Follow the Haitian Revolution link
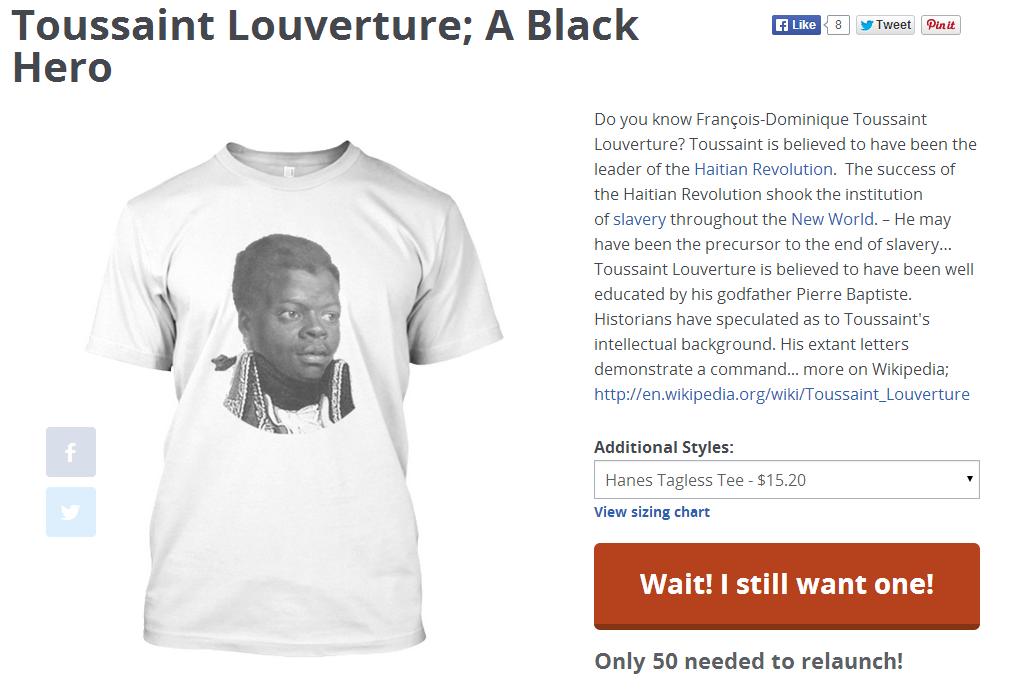This screenshot has width=1017, height=676. (x=763, y=169)
